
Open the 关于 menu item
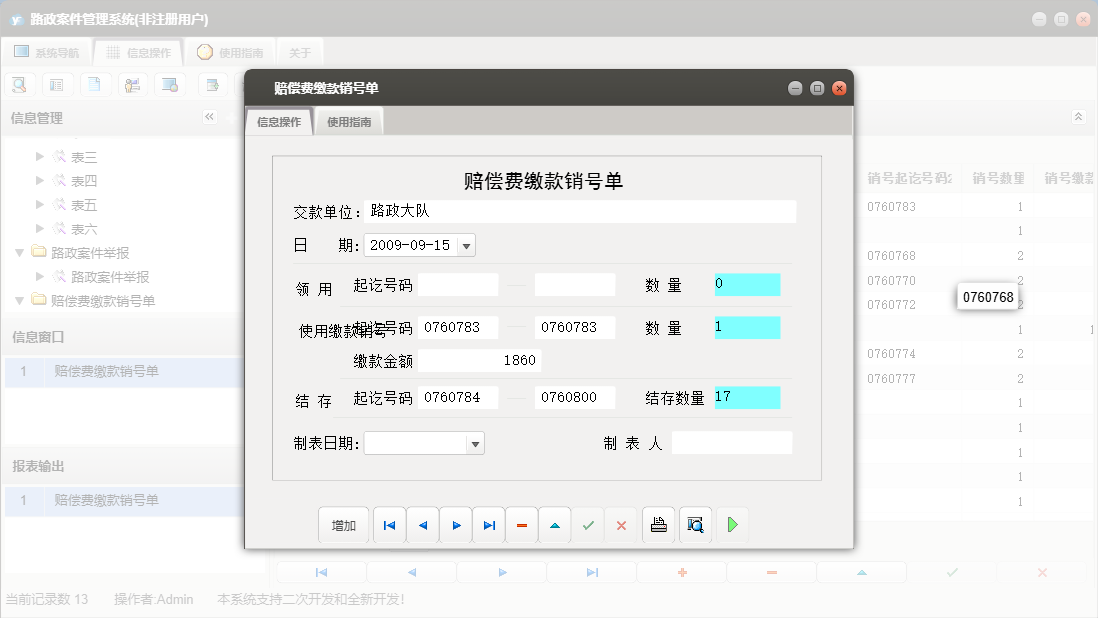(299, 51)
